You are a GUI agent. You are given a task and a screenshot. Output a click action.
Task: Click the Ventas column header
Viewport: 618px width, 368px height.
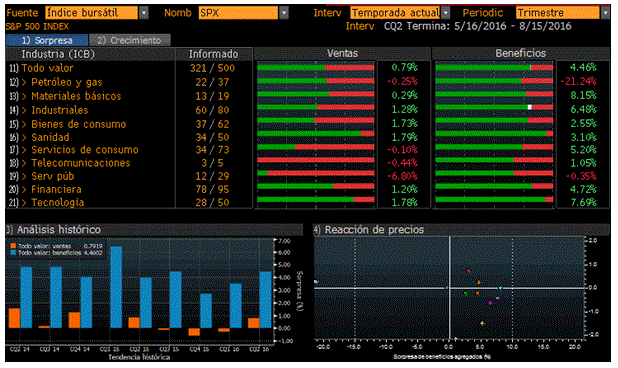tap(342, 54)
